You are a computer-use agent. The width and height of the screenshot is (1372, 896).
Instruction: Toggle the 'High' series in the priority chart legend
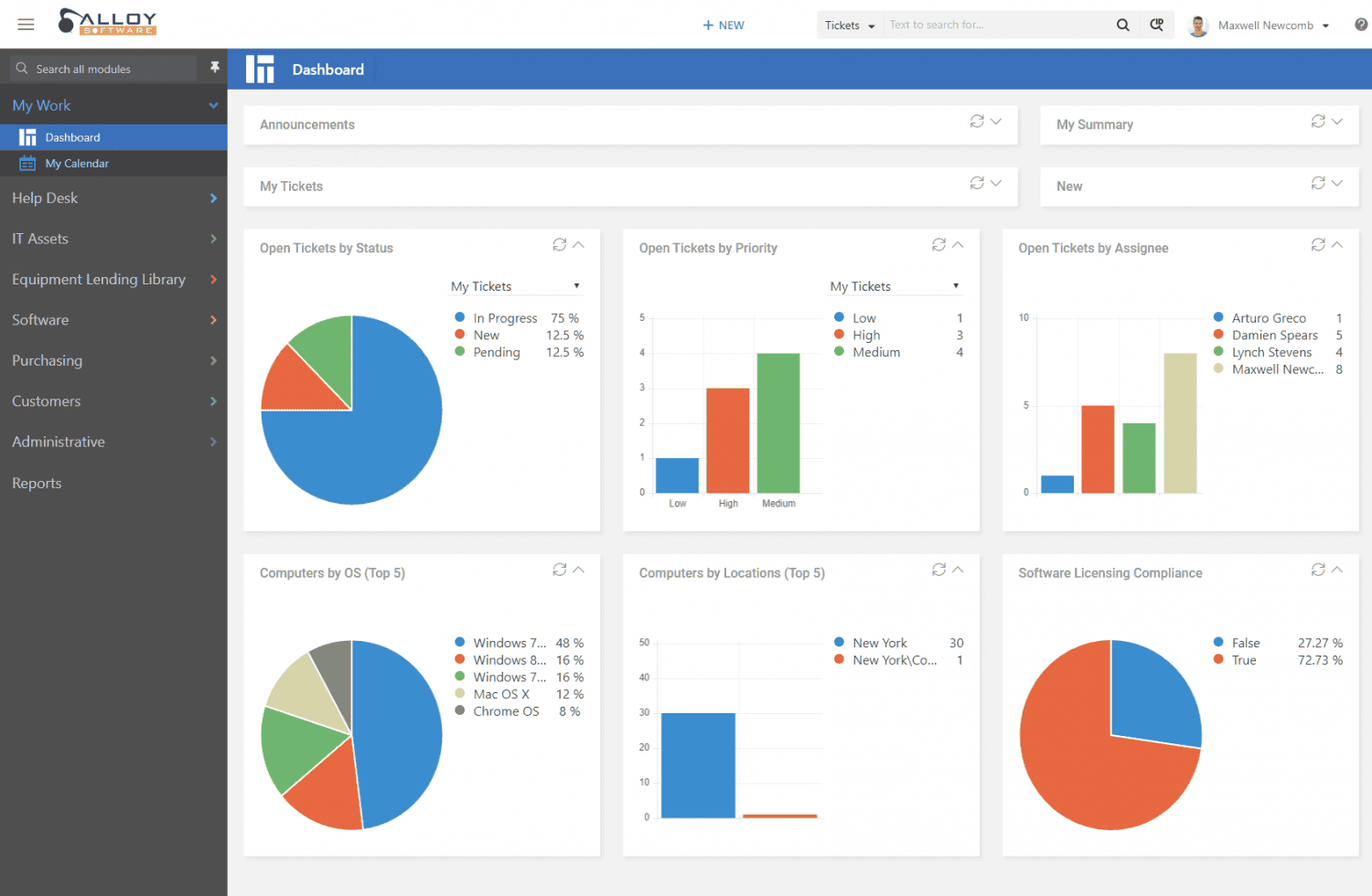(865, 335)
